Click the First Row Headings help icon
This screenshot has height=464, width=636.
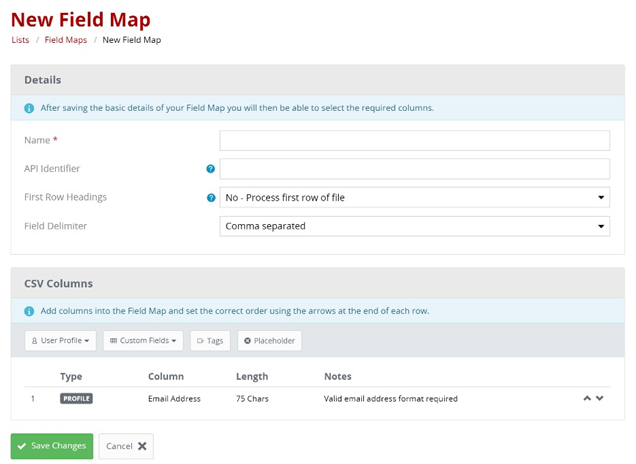click(211, 198)
